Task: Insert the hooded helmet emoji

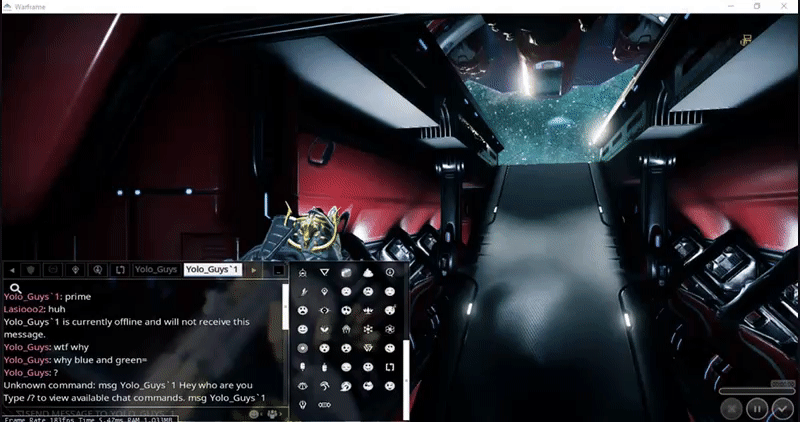Action: (x=346, y=329)
